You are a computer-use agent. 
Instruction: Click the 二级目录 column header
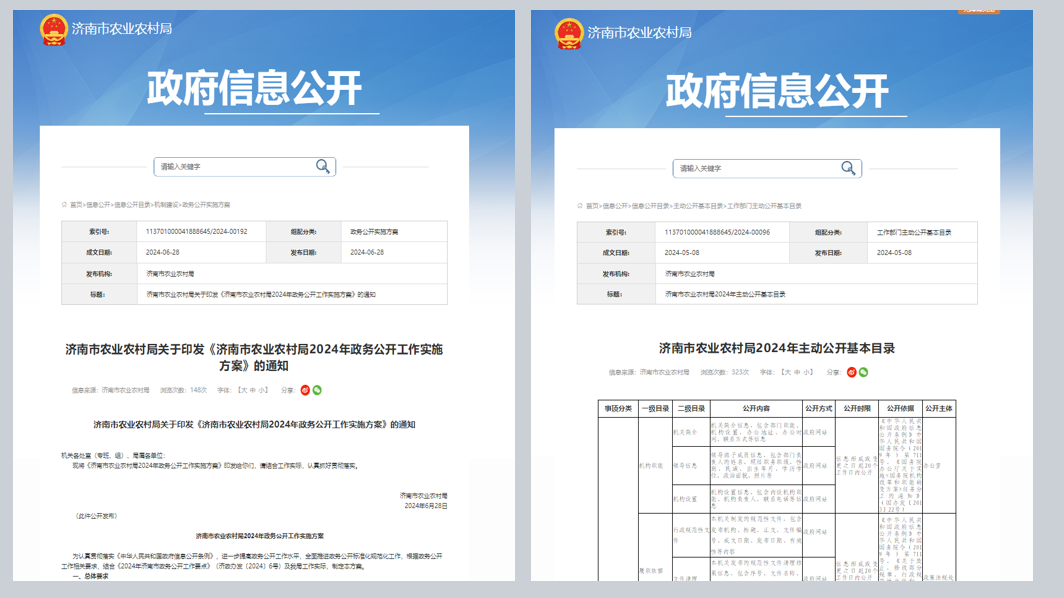pyautogui.click(x=691, y=408)
